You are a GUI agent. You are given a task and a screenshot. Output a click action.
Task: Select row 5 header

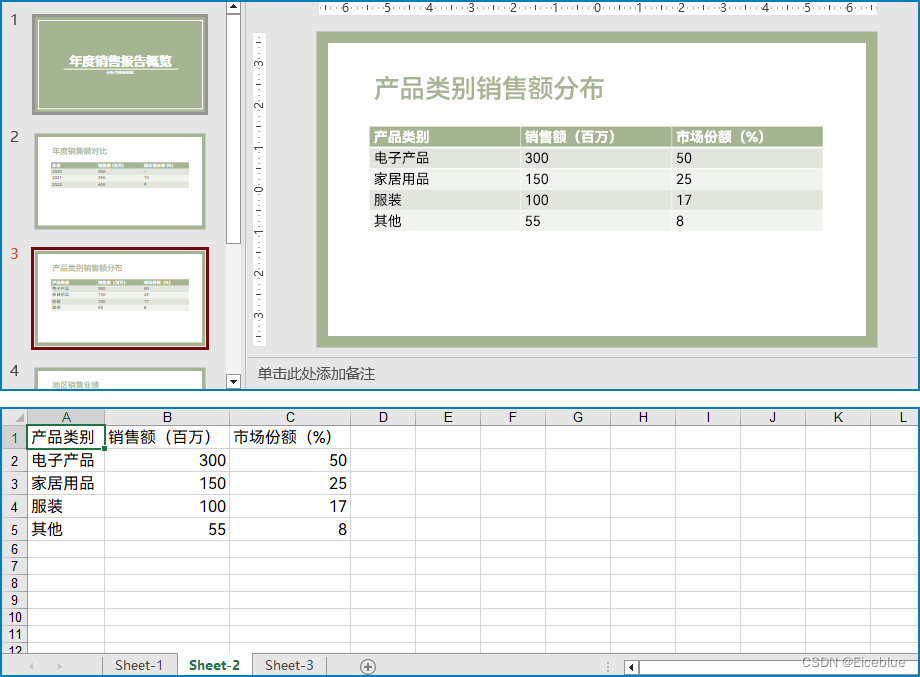pos(14,529)
